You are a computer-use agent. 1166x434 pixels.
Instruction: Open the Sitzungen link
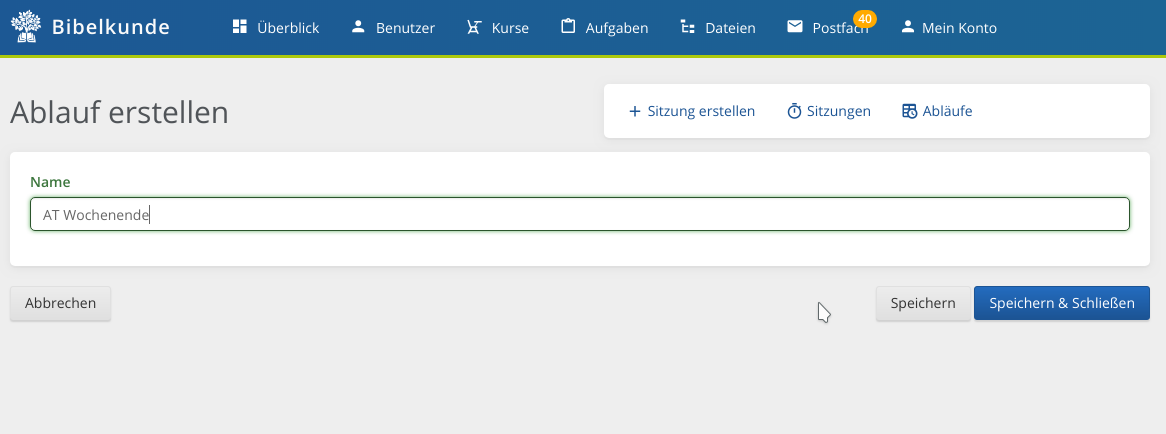[x=828, y=111]
